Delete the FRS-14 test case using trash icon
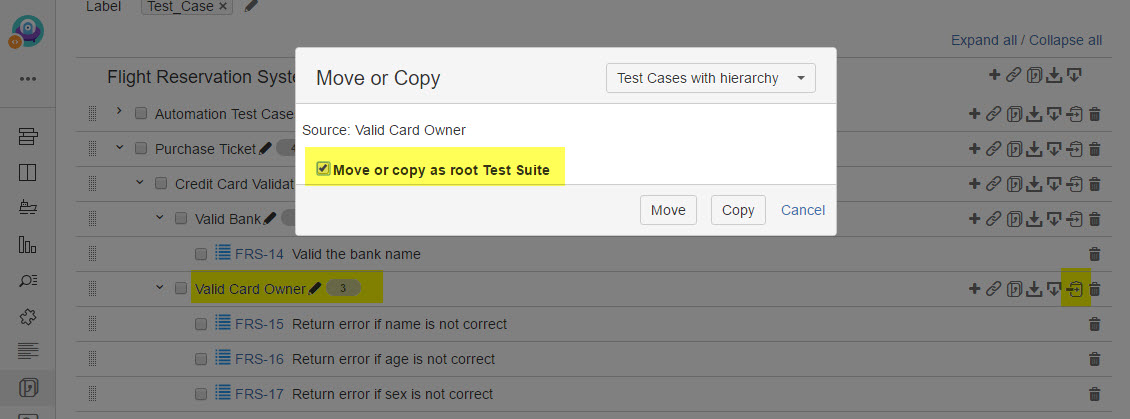 [x=1094, y=254]
